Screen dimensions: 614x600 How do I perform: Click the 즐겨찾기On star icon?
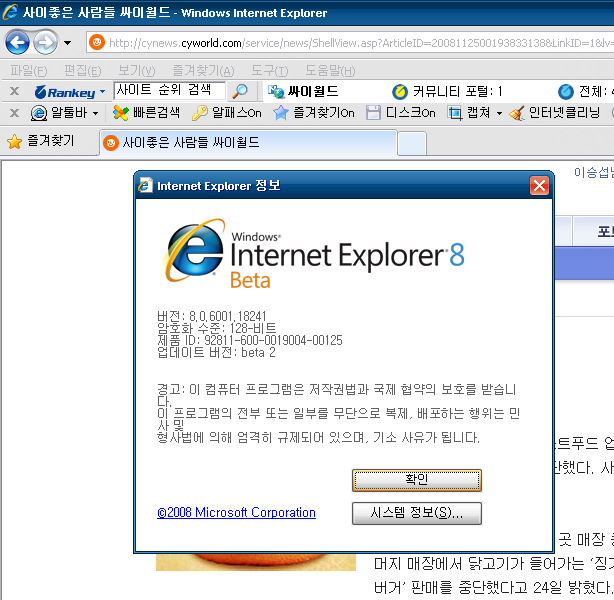click(280, 113)
